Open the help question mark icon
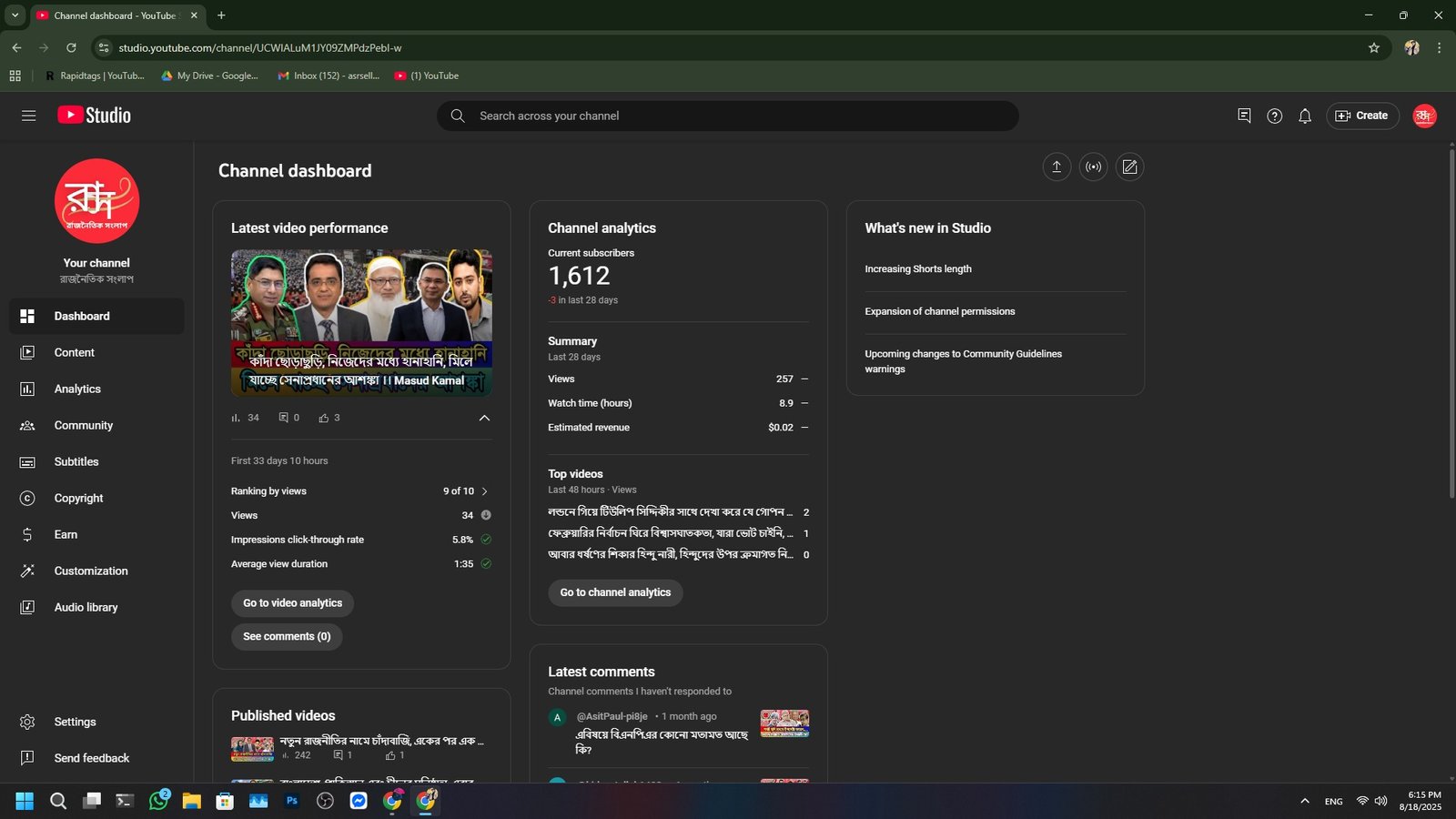 pos(1275,116)
